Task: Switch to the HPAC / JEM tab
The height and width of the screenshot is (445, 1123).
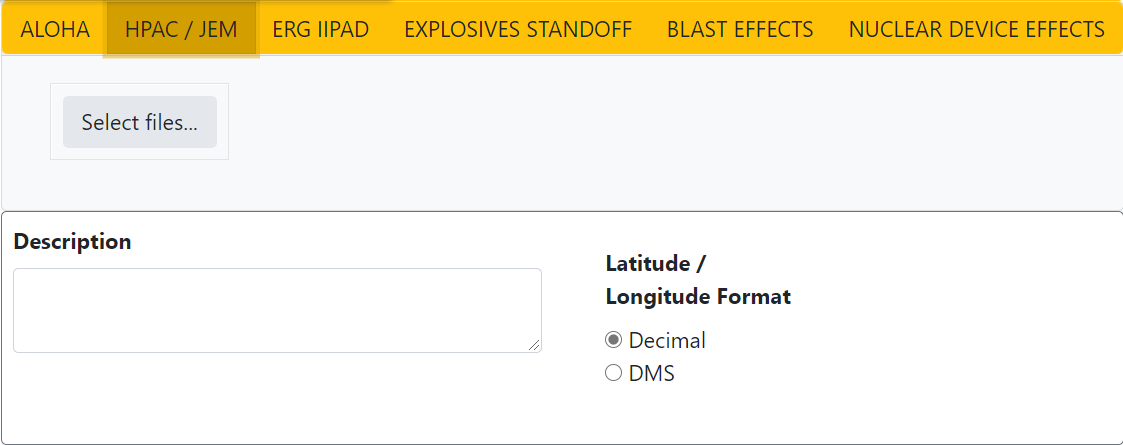Action: (x=181, y=29)
